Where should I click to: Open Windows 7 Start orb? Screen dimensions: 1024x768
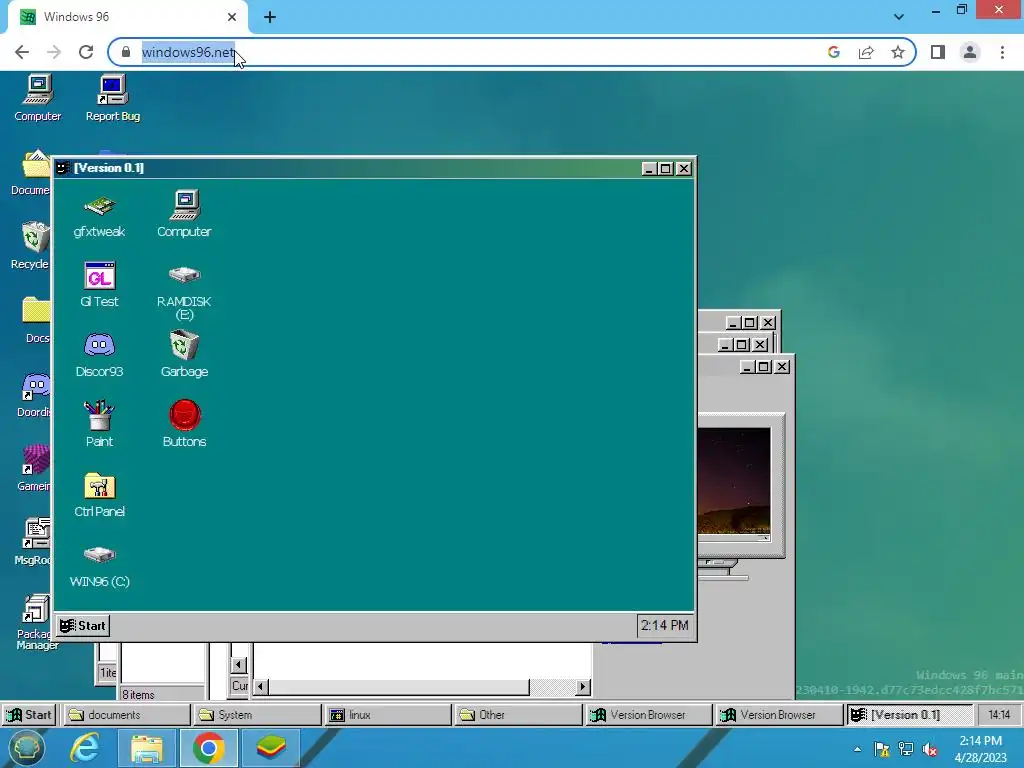[26, 748]
